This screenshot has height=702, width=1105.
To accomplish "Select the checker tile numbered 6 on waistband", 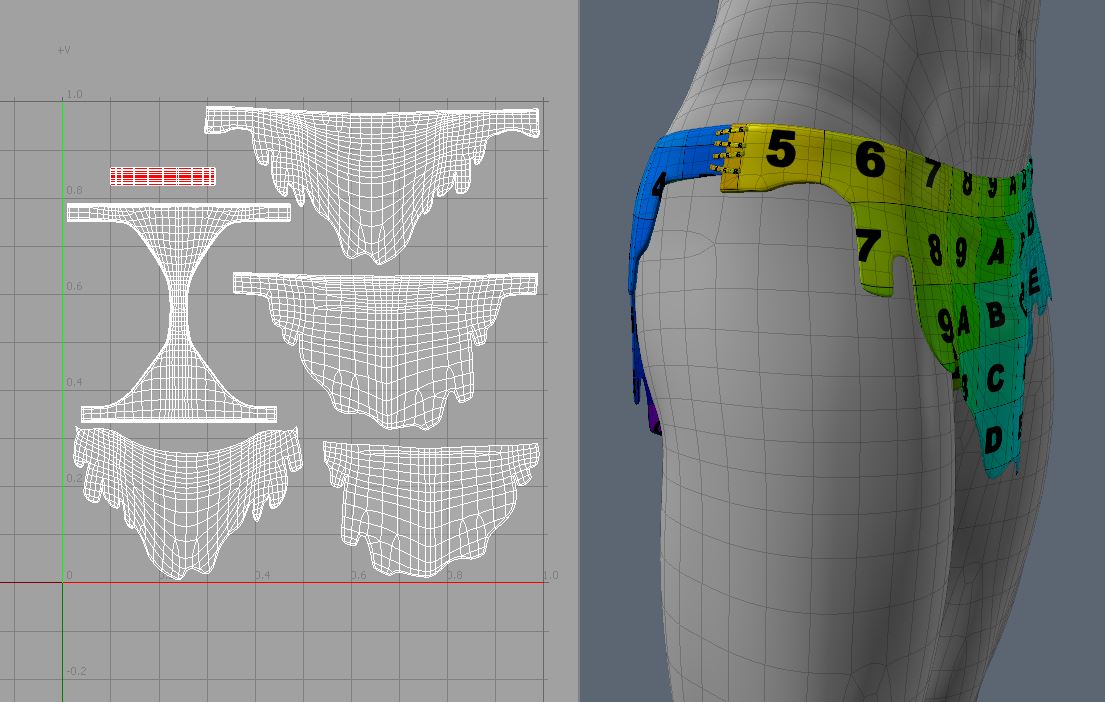I will click(870, 159).
